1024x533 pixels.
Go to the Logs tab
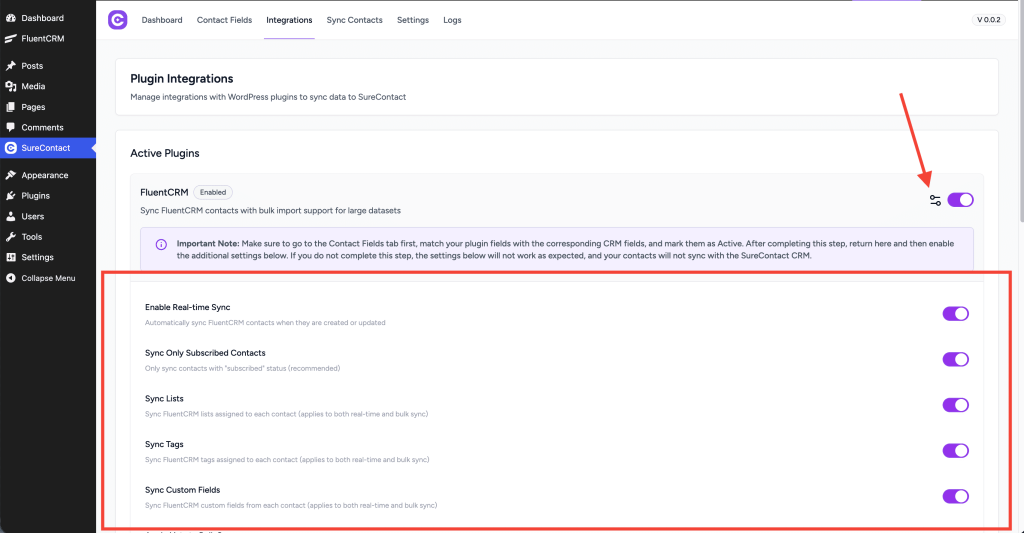pyautogui.click(x=452, y=20)
